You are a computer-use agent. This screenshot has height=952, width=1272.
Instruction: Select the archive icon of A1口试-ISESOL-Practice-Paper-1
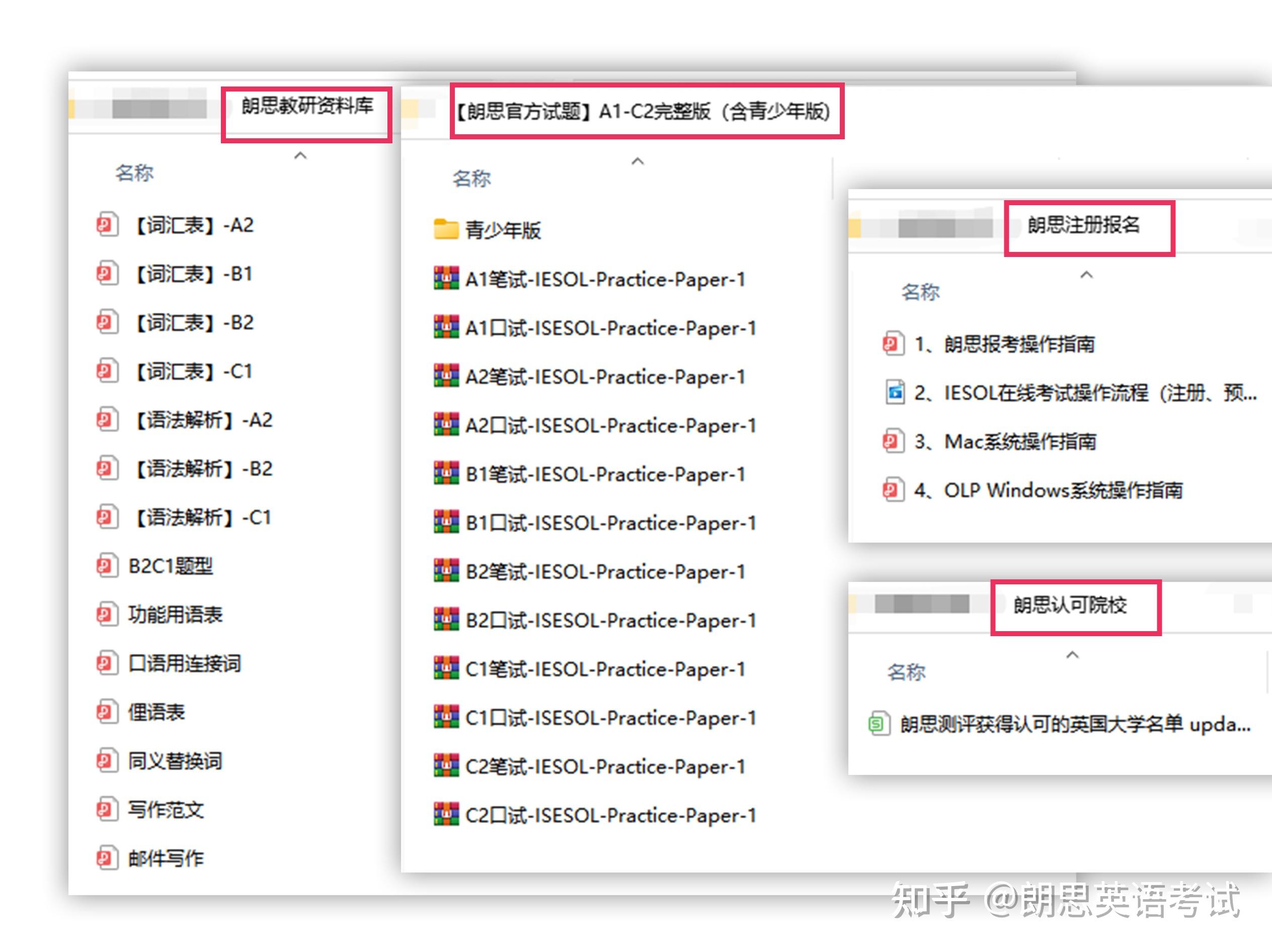[x=446, y=327]
